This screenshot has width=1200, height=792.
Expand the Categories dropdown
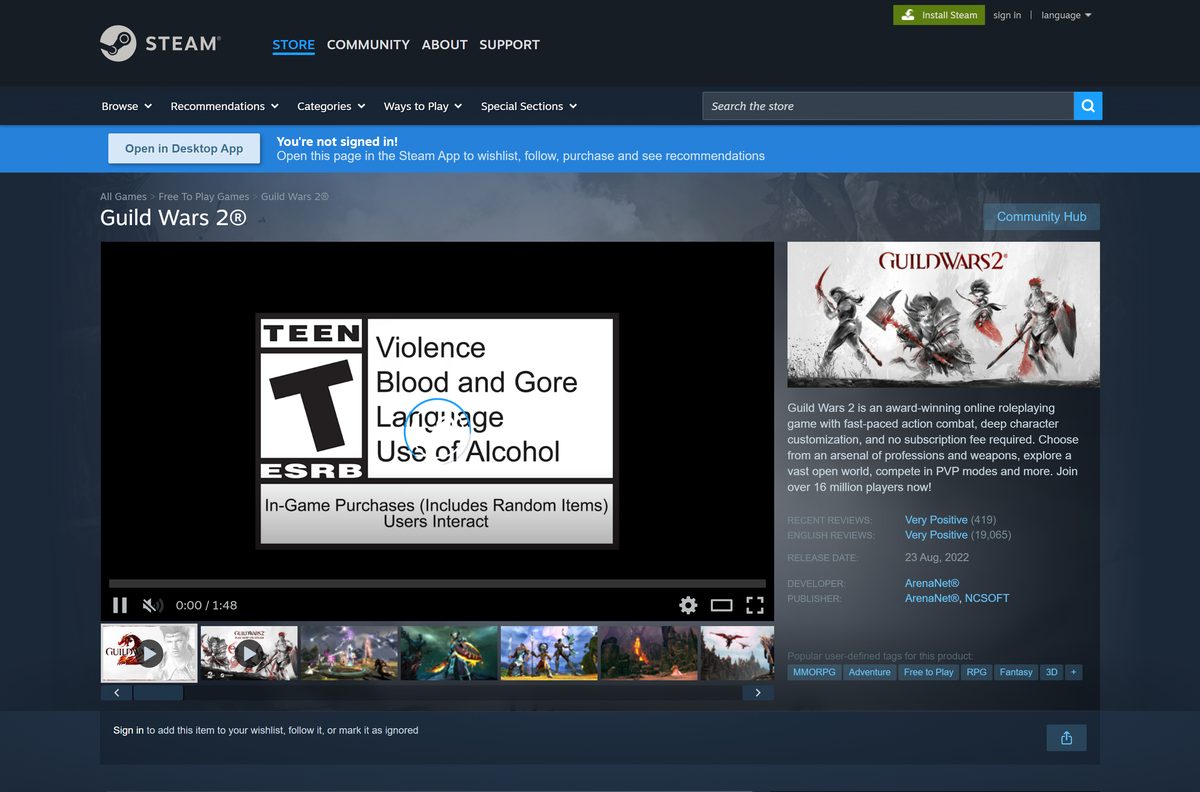pos(331,106)
